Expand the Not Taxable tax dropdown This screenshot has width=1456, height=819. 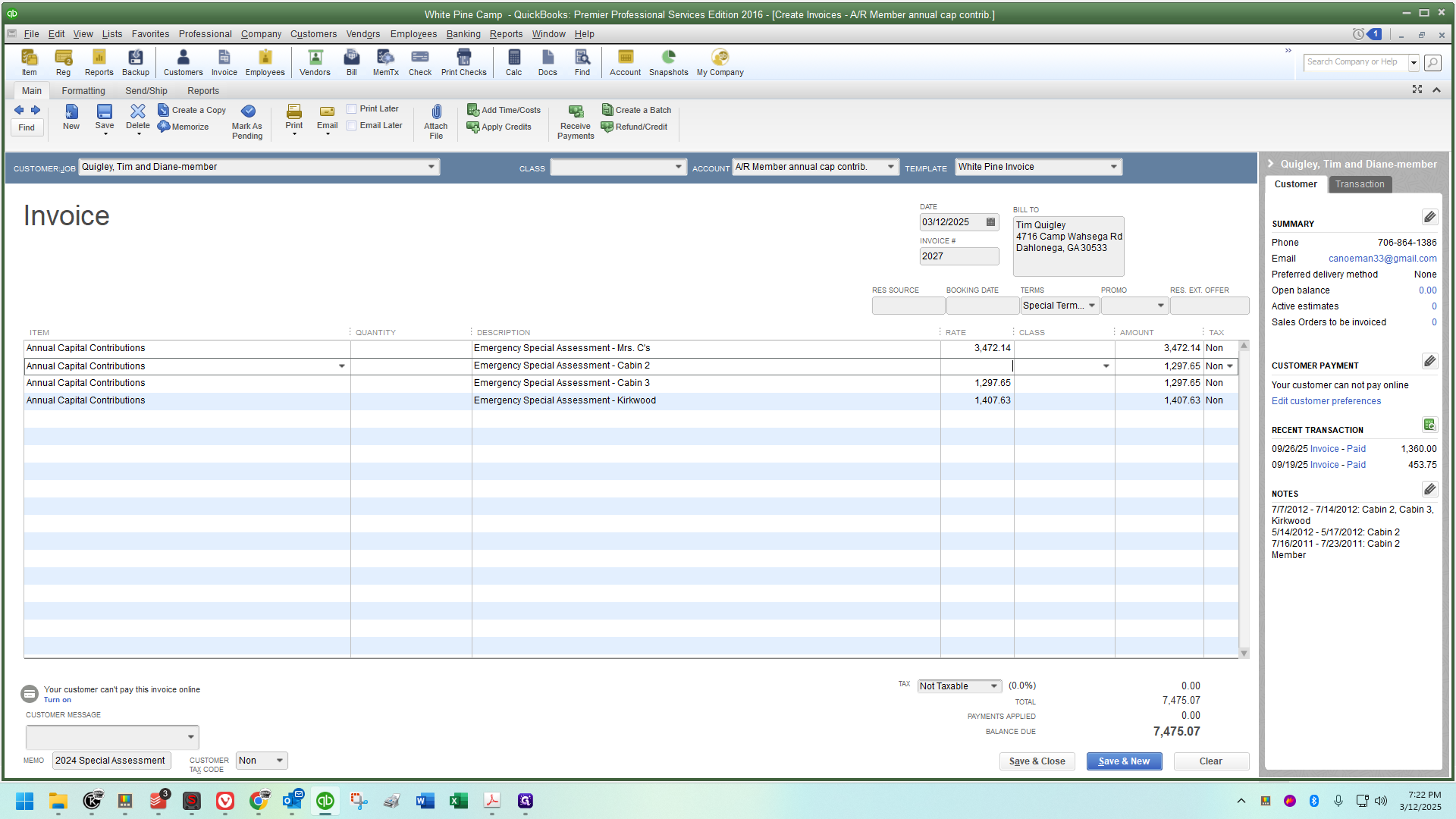[x=993, y=686]
